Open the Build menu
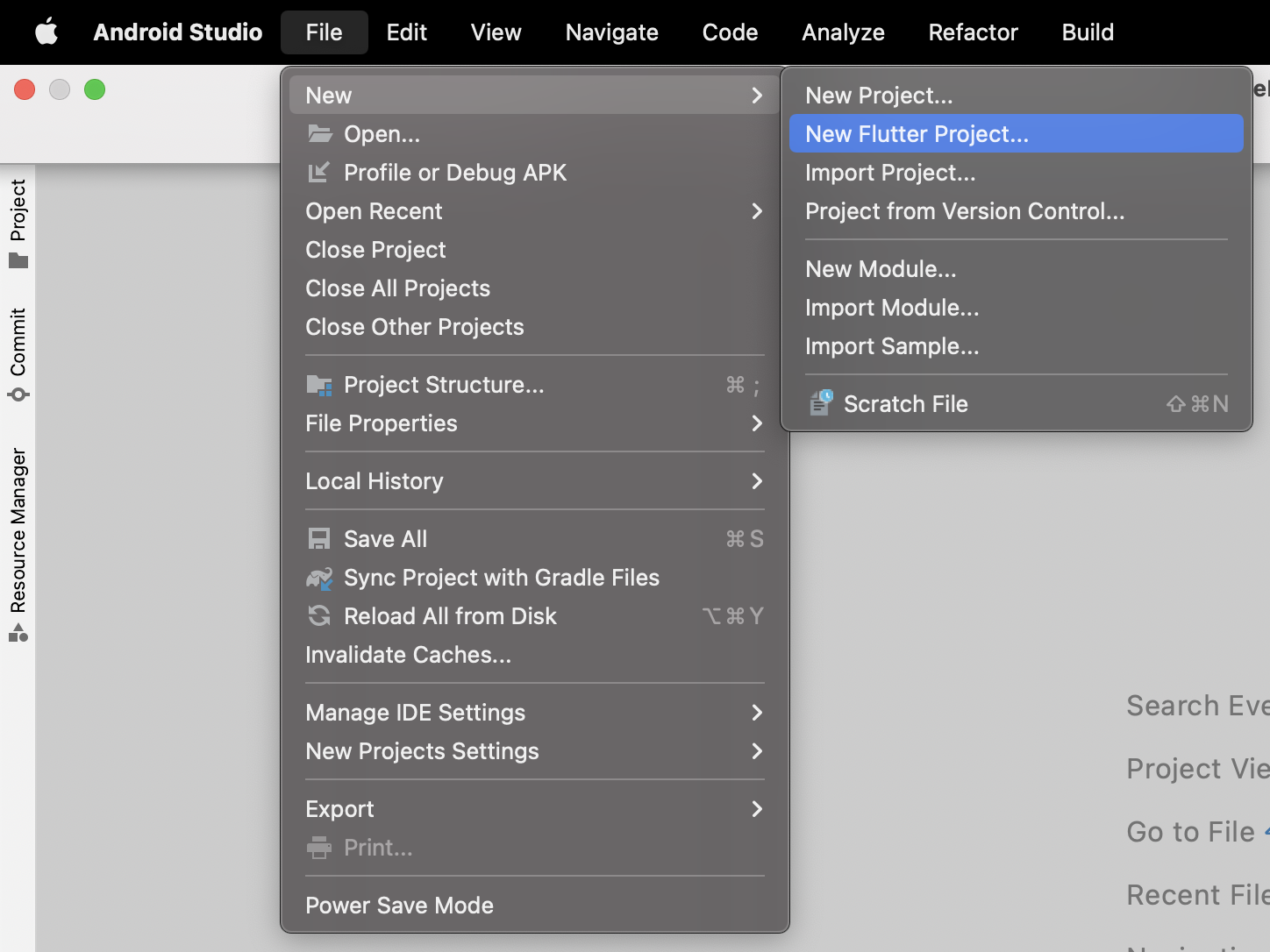Image resolution: width=1270 pixels, height=952 pixels. point(1088,32)
